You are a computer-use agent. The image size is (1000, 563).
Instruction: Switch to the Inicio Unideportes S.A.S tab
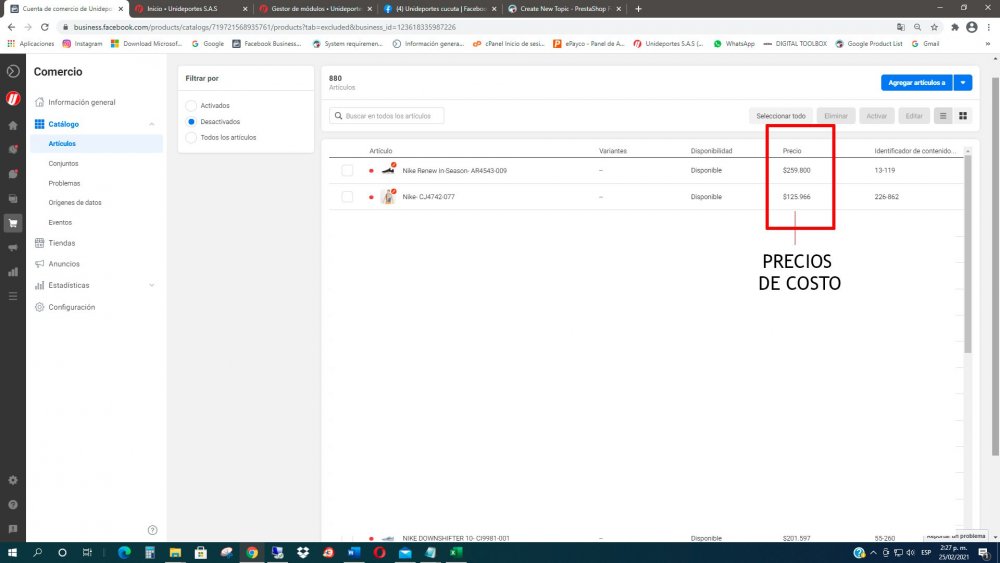coord(189,9)
